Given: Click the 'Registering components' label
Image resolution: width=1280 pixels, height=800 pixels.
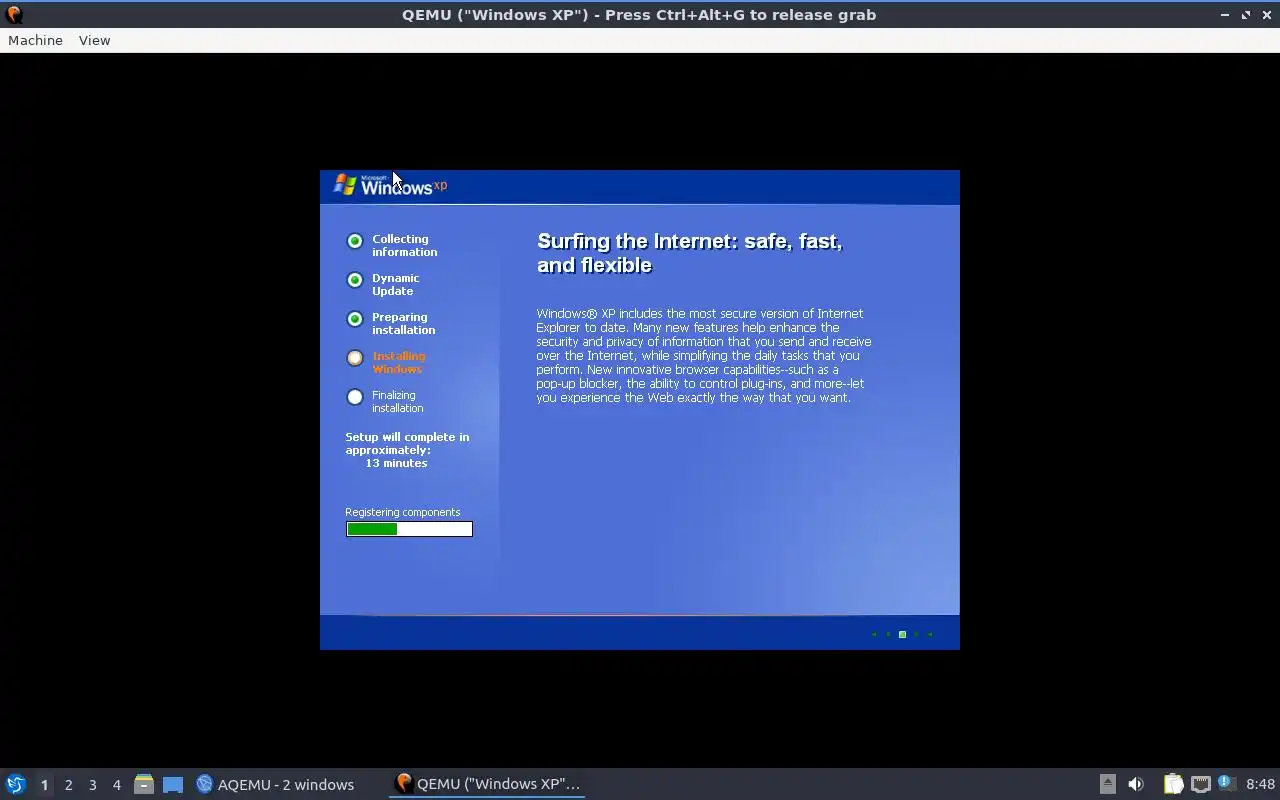Looking at the screenshot, I should (403, 512).
